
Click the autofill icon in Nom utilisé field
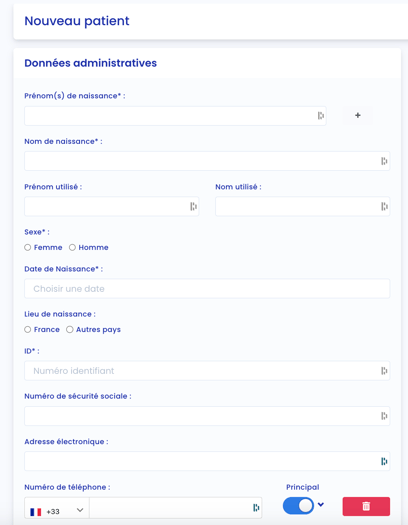[x=384, y=207]
